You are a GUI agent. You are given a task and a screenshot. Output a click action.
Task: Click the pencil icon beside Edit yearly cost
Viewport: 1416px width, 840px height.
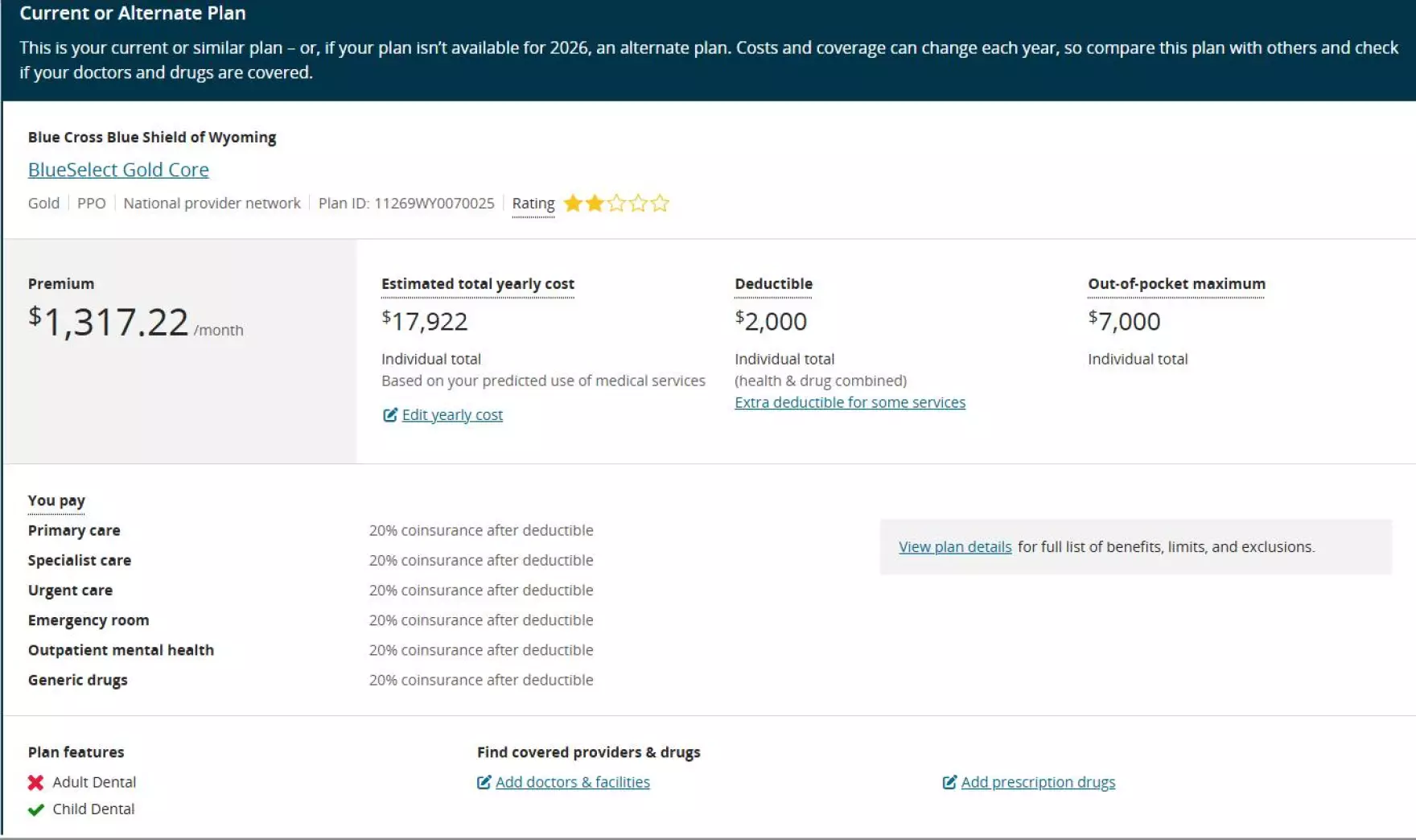tap(390, 415)
